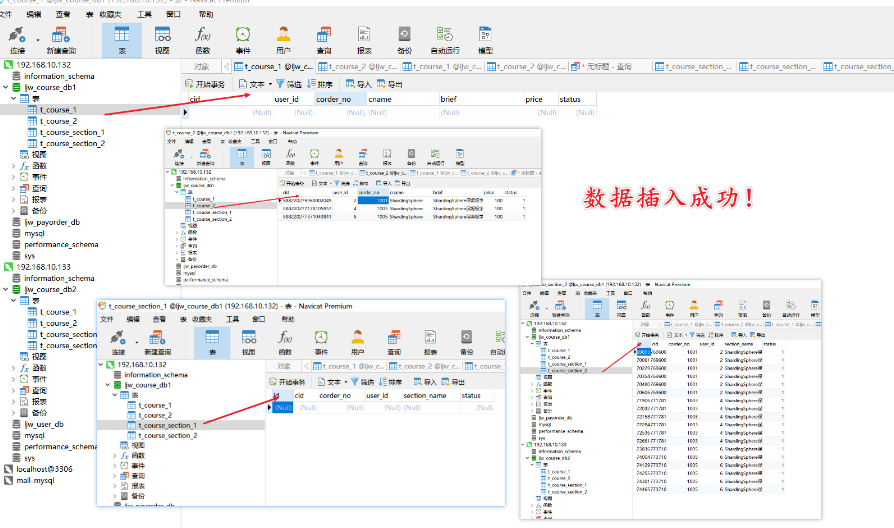This screenshot has width=894, height=528.
Task: Open the 查询 query icon in main toolbar
Action: (324, 40)
